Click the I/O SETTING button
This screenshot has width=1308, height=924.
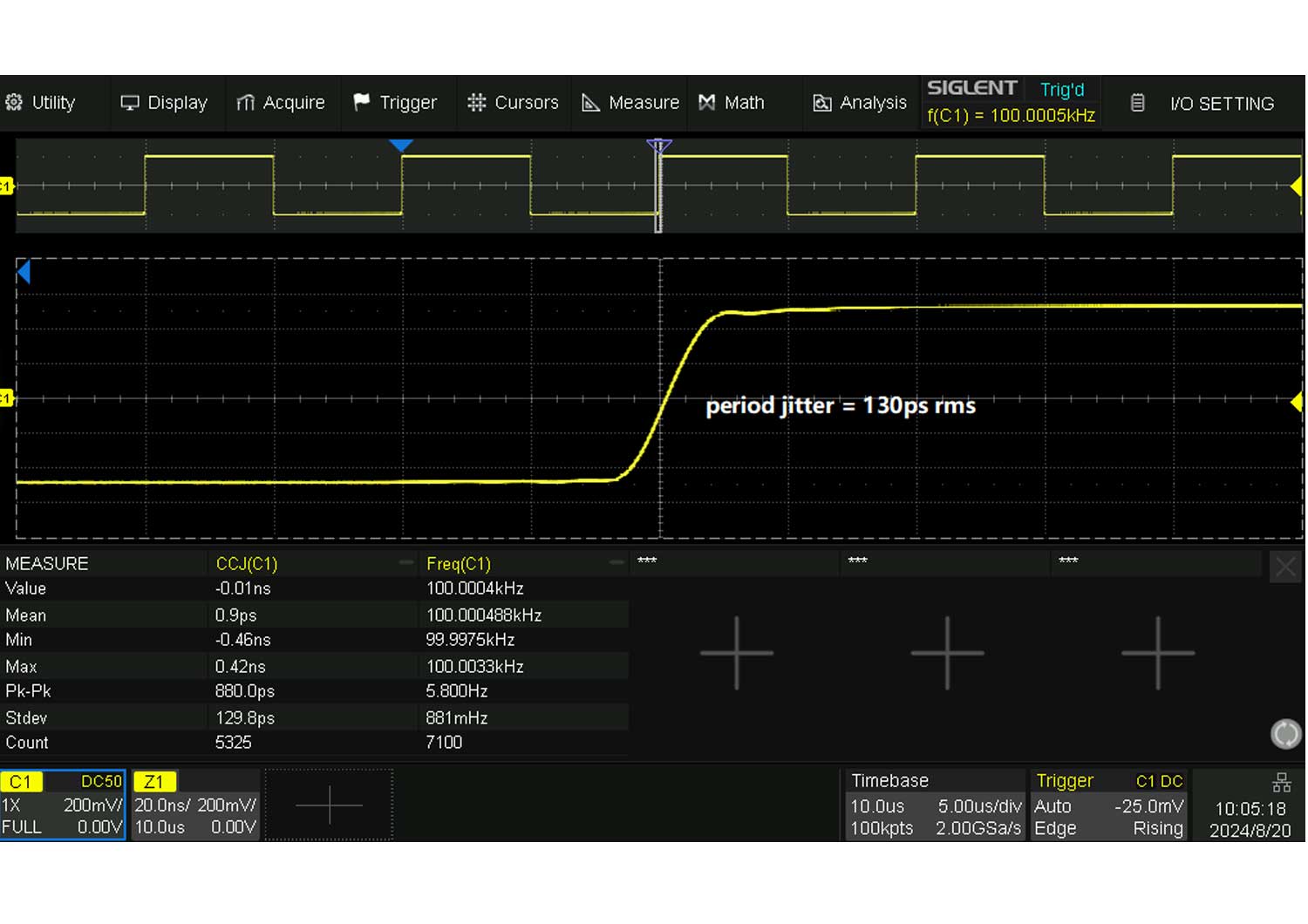point(1203,103)
